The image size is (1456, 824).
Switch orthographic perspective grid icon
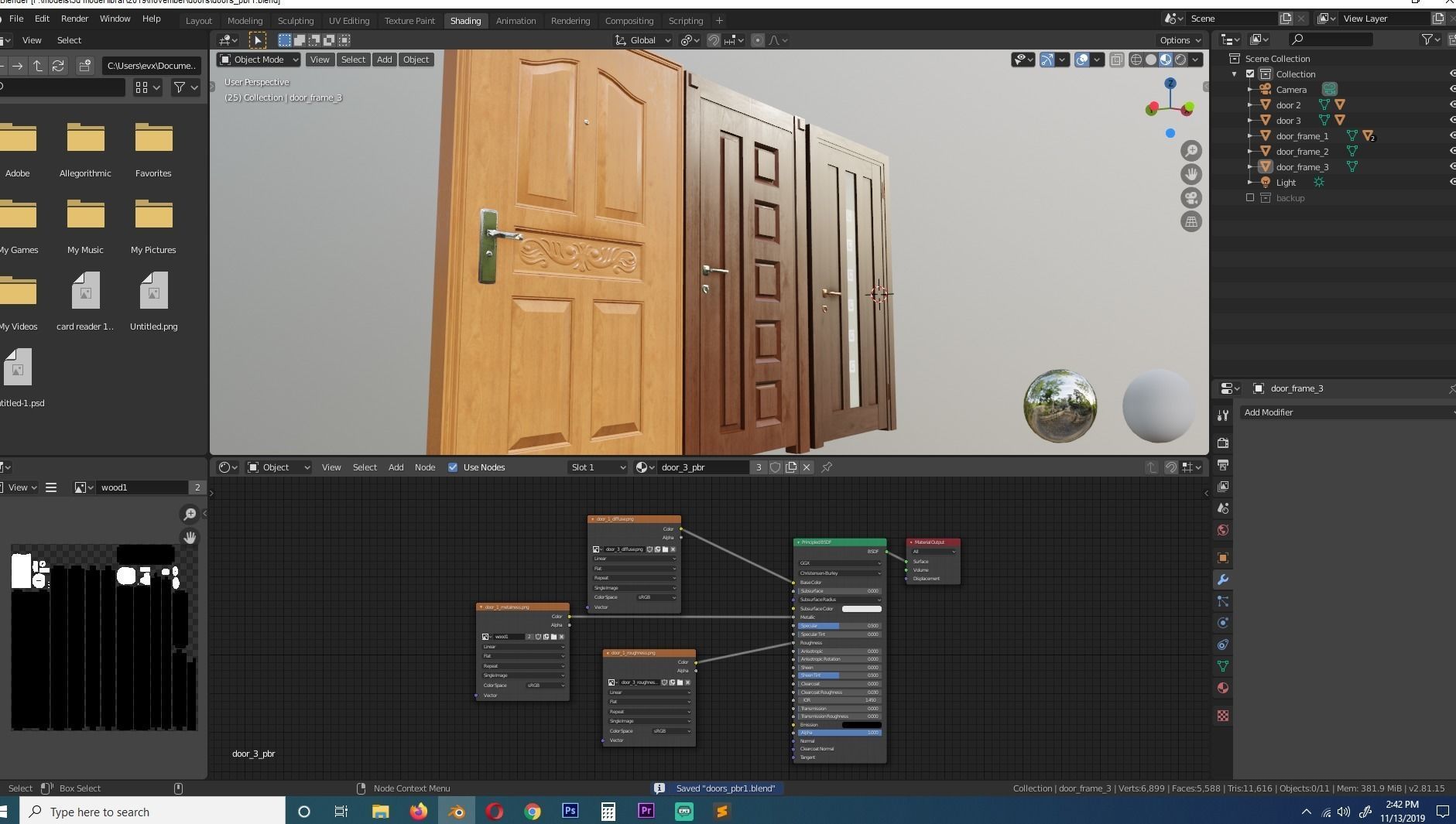1191,222
